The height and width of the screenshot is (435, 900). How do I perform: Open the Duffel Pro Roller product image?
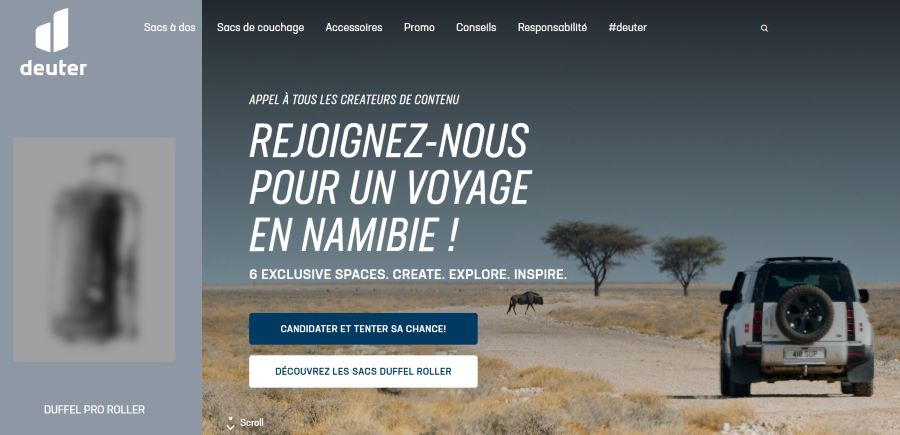[x=94, y=250]
